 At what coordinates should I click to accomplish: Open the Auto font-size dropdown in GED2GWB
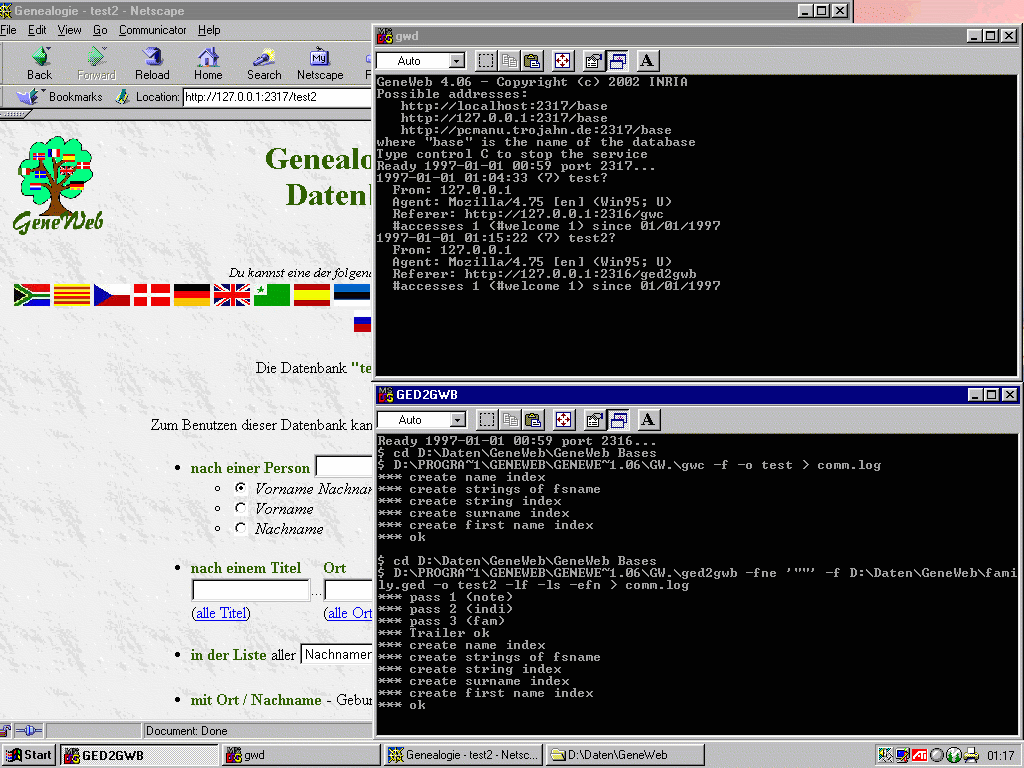point(458,419)
